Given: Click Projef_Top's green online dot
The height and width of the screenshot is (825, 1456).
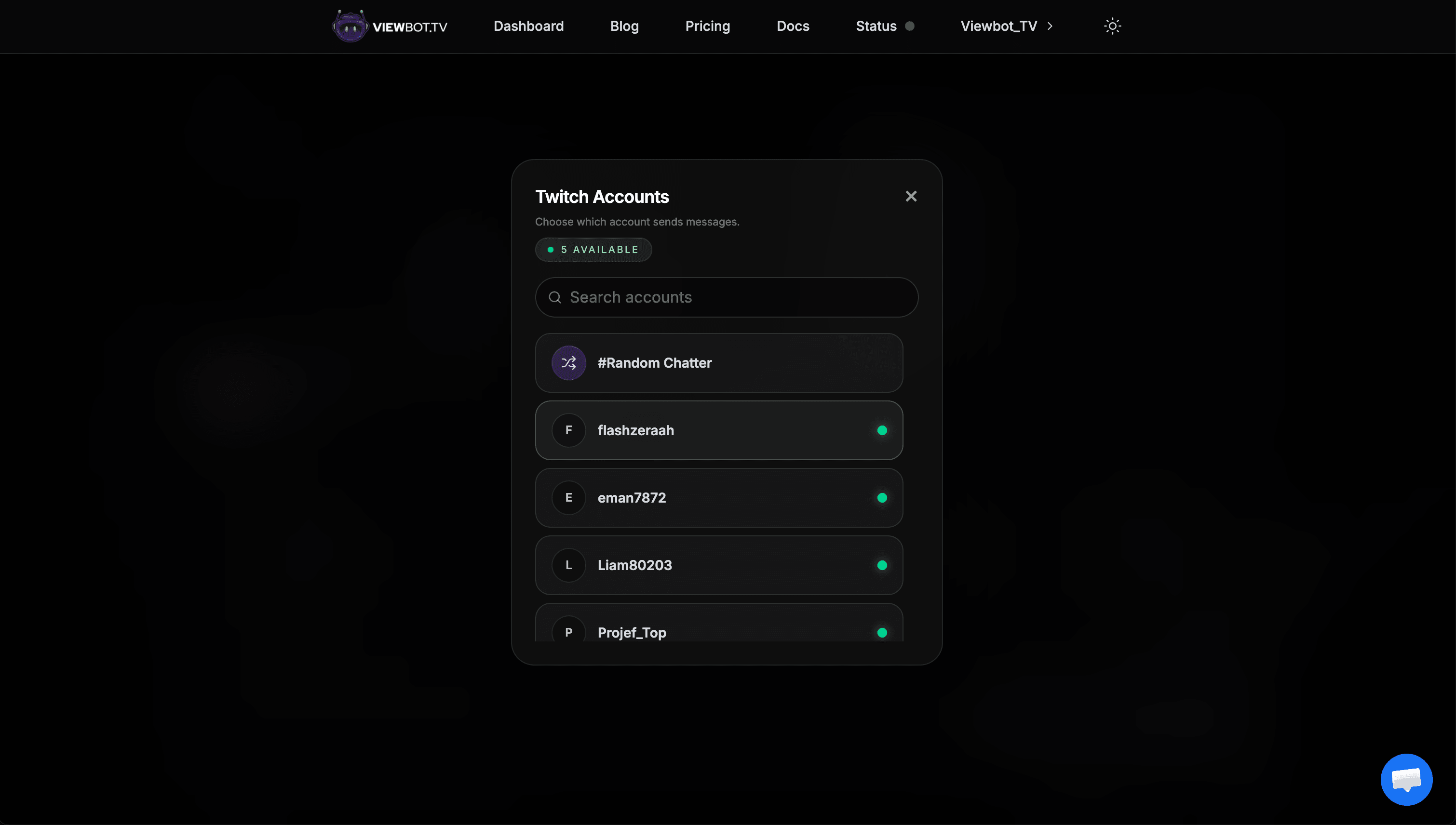Looking at the screenshot, I should pos(882,632).
